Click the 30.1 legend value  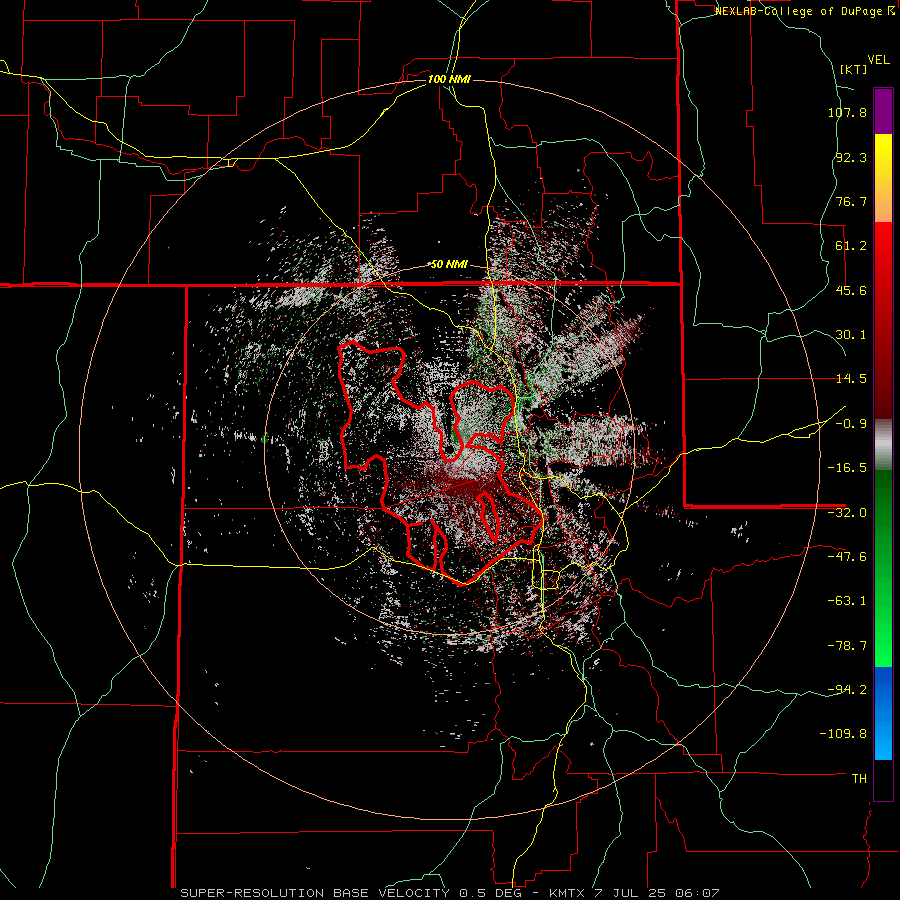tap(851, 335)
